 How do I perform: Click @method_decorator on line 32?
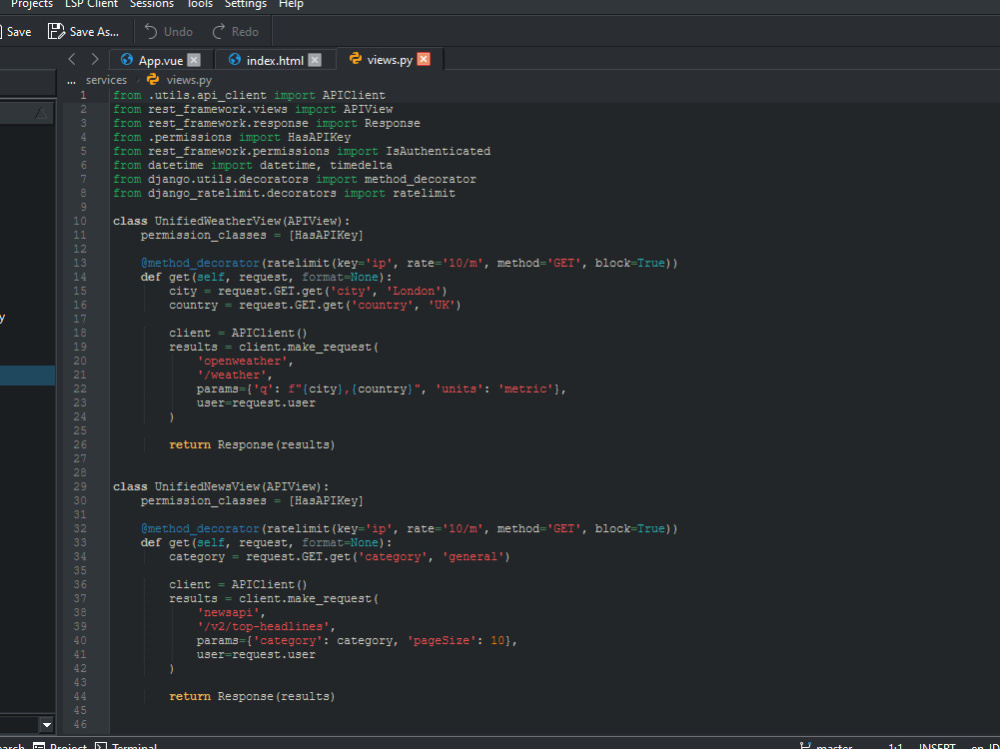click(x=200, y=529)
